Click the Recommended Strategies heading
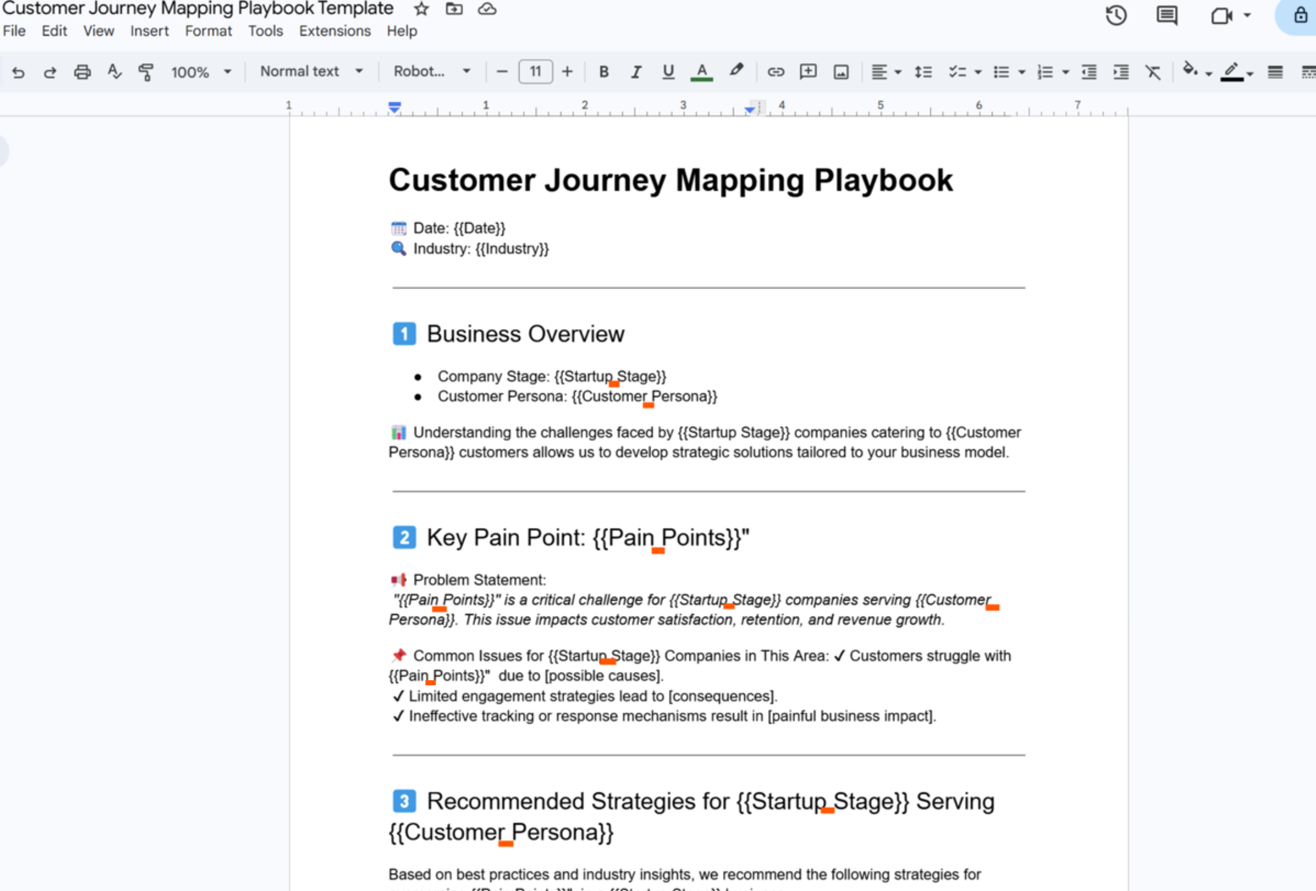 [x=692, y=816]
